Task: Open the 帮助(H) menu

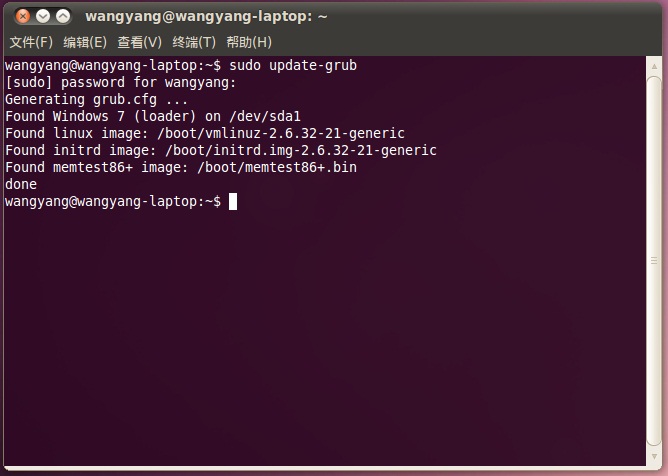Action: click(x=249, y=42)
